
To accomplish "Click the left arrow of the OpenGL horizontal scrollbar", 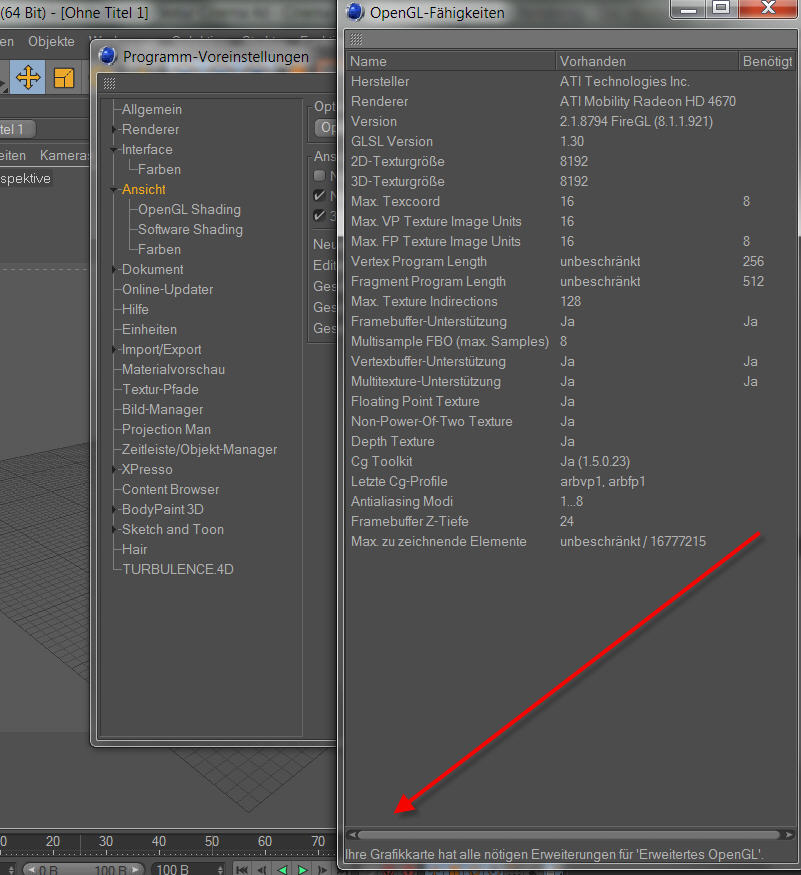I will (x=352, y=835).
